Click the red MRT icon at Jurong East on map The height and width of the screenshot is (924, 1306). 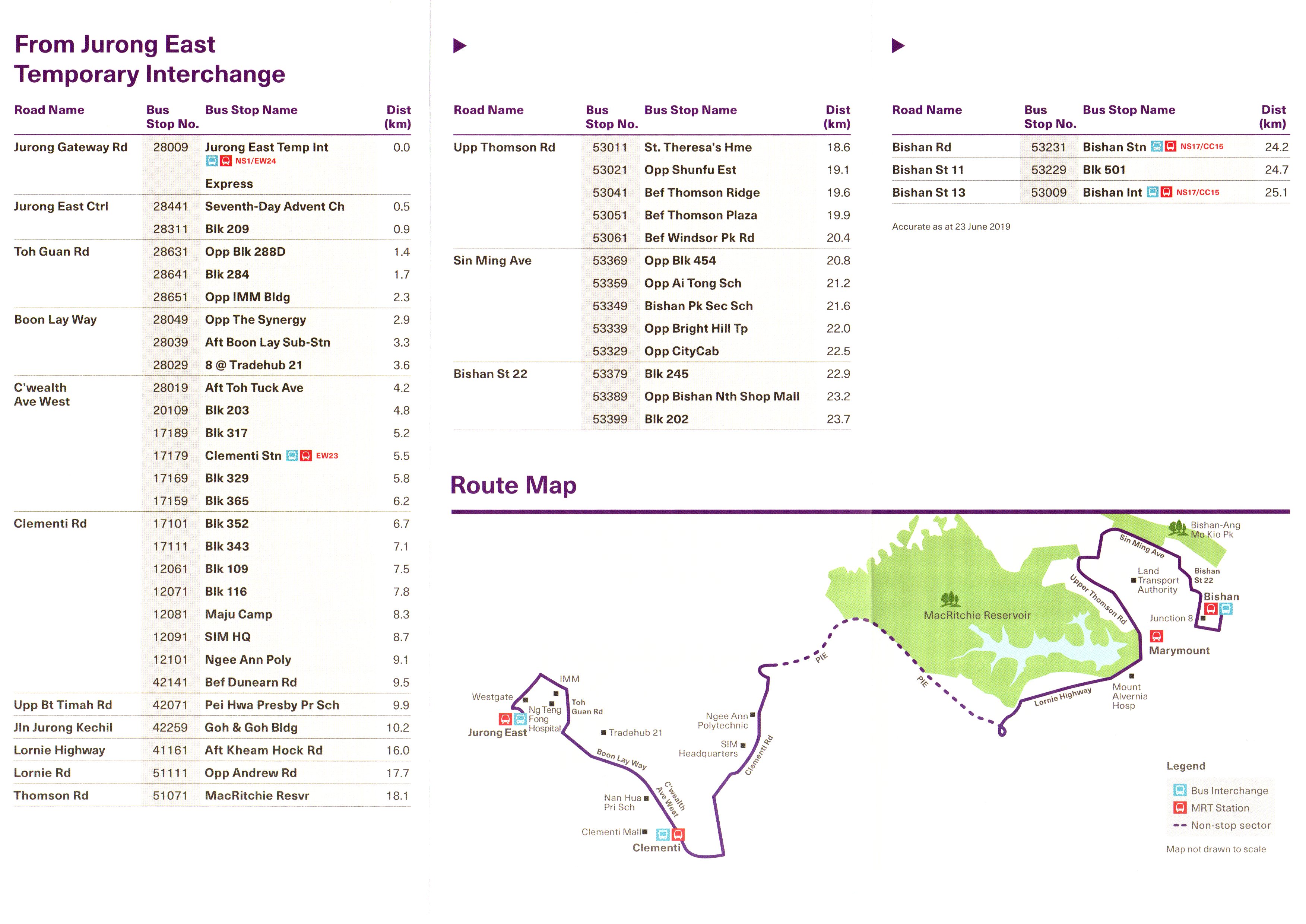pyautogui.click(x=505, y=718)
